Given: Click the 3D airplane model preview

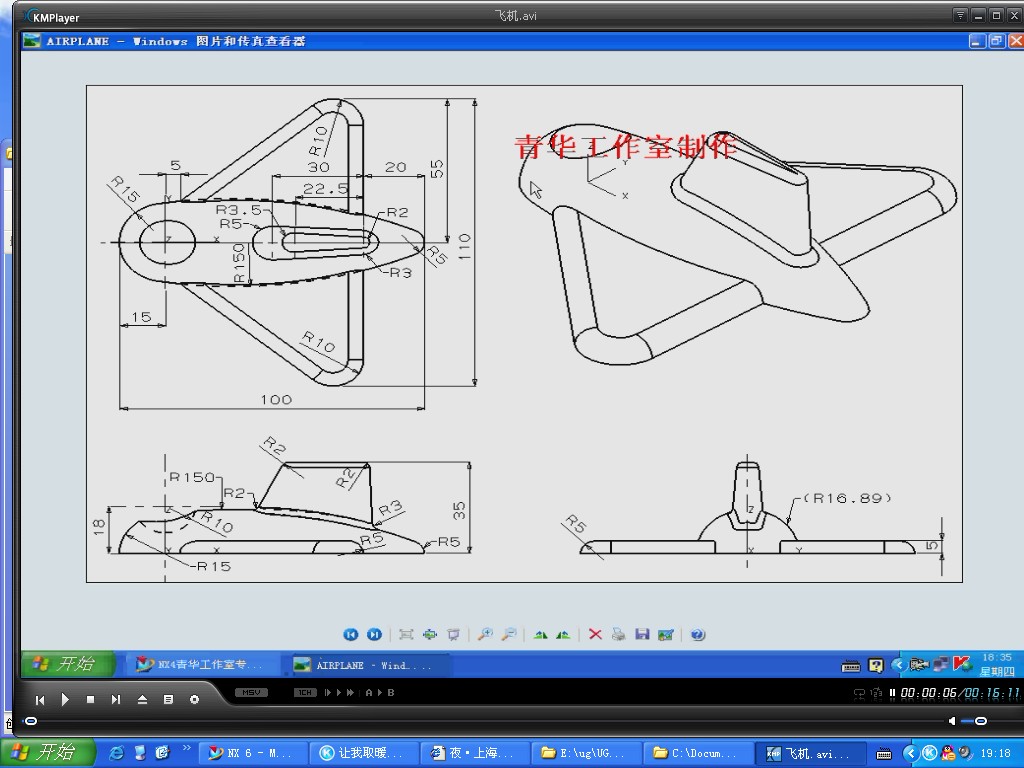Looking at the screenshot, I should click(x=738, y=245).
